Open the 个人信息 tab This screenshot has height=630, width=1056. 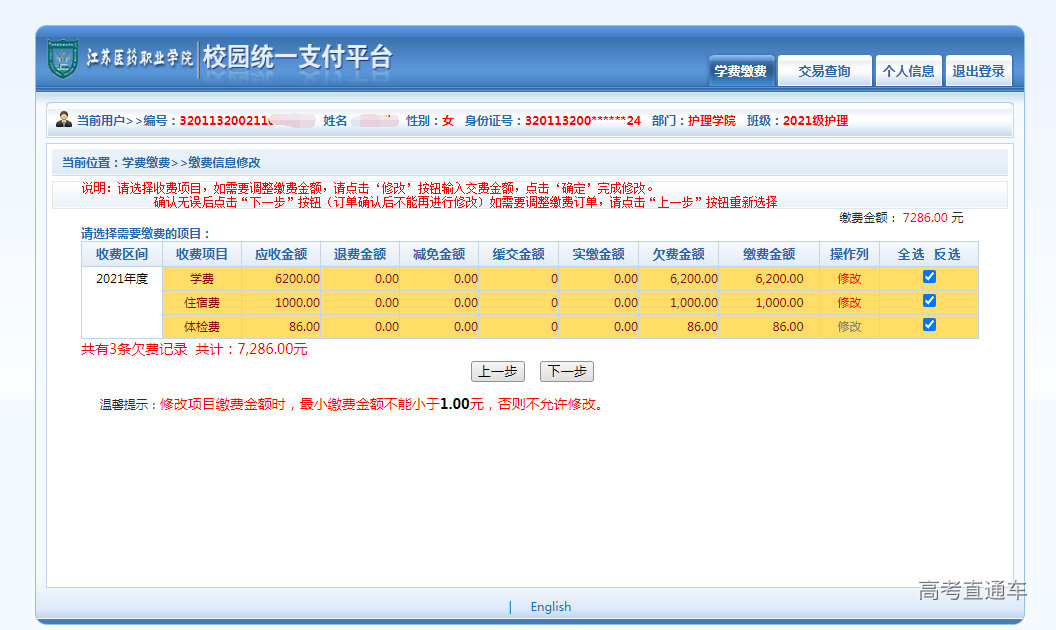click(x=908, y=71)
